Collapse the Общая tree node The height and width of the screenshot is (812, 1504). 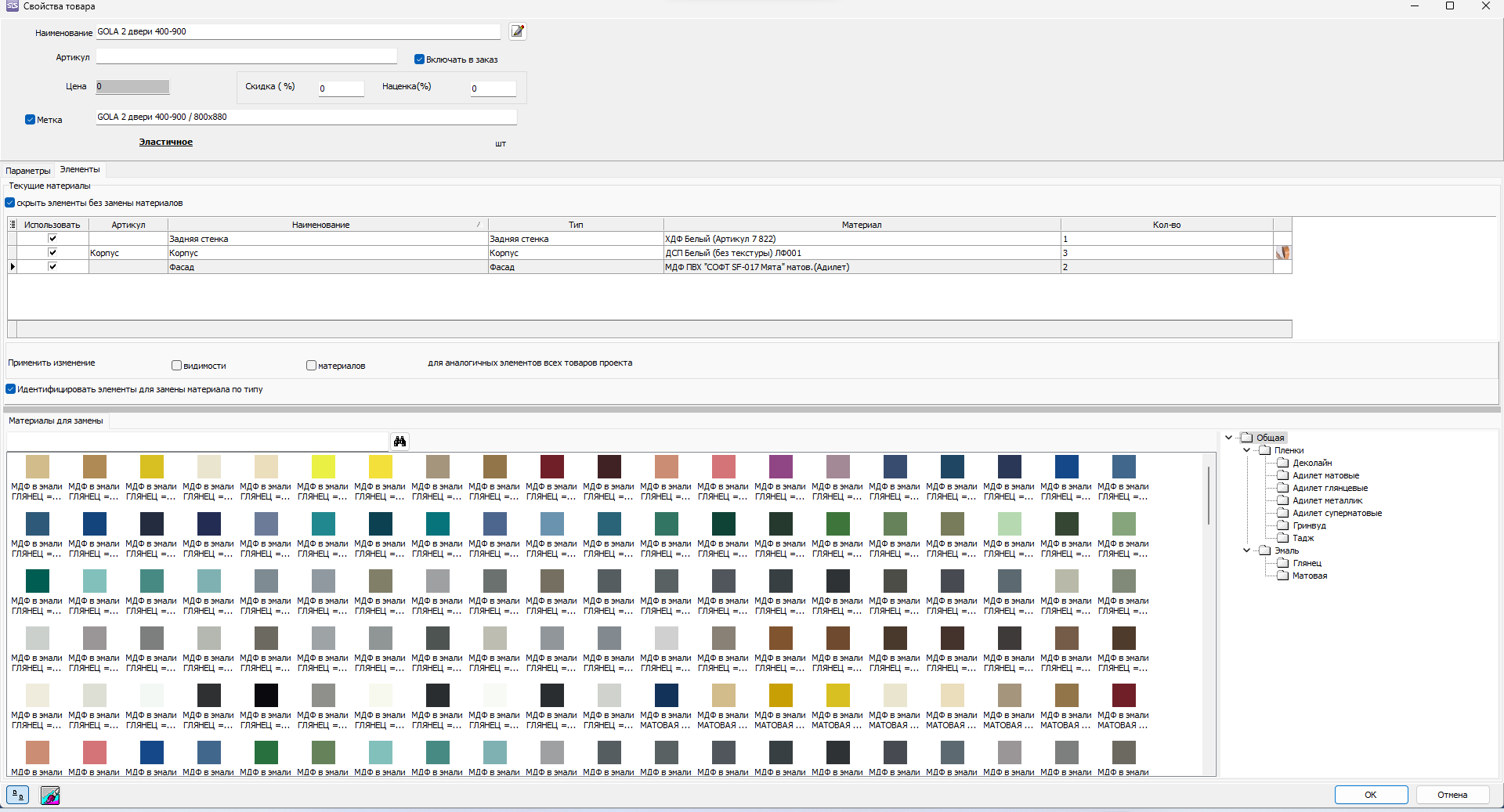(1228, 438)
